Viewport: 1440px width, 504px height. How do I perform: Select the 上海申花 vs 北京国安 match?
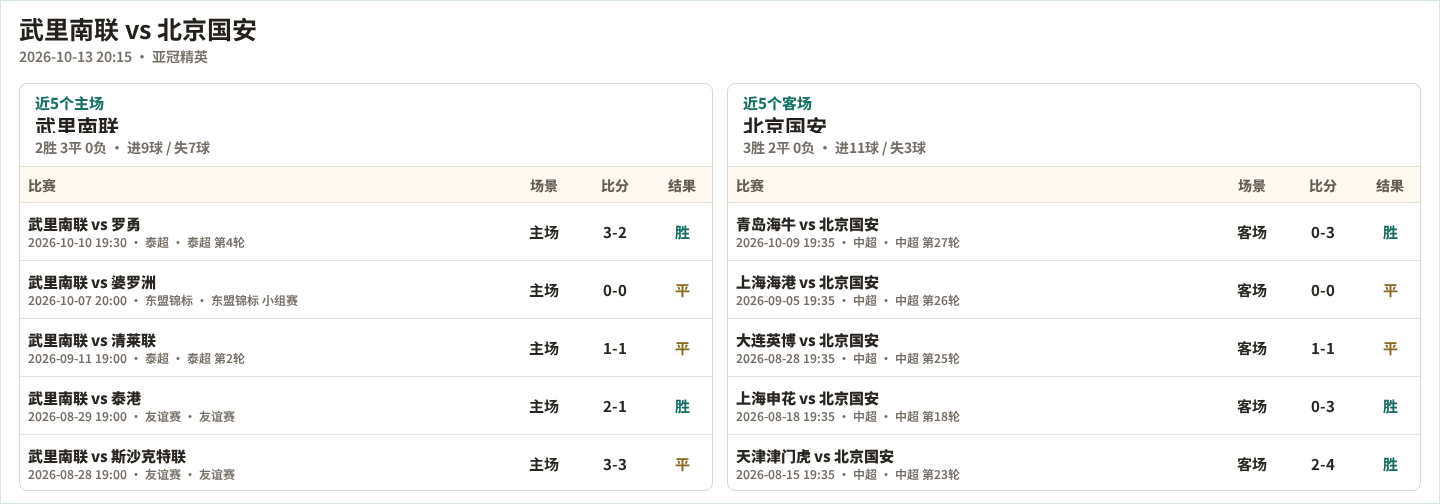pos(1074,406)
